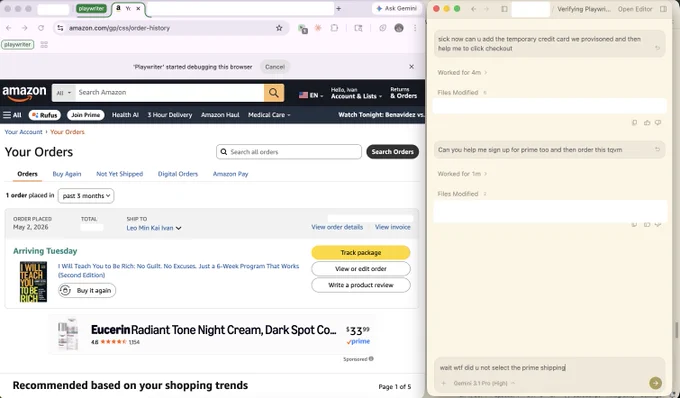Click the Track package button
The height and width of the screenshot is (398, 680).
pyautogui.click(x=361, y=252)
